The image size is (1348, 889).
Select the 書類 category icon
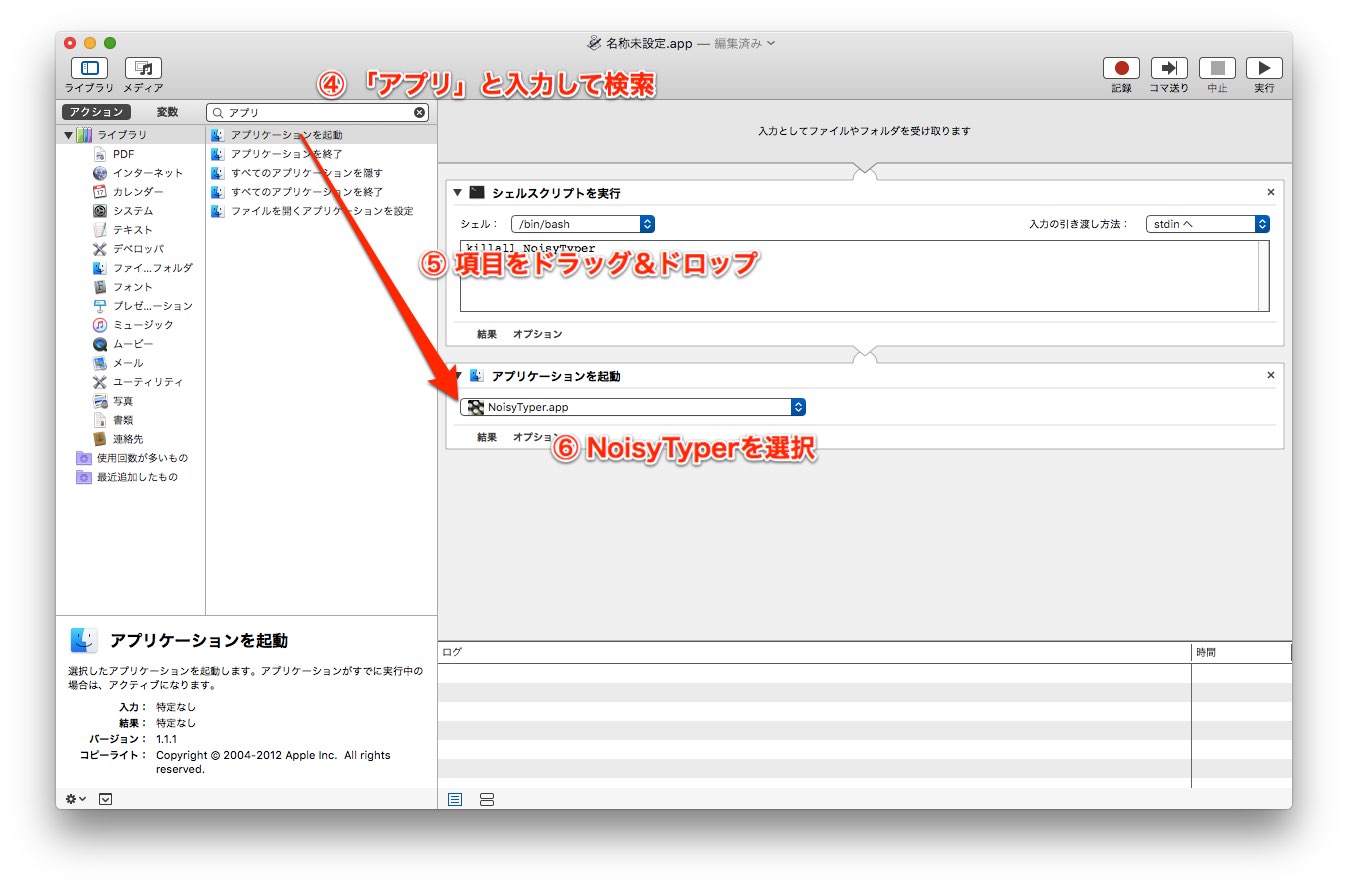pos(100,420)
